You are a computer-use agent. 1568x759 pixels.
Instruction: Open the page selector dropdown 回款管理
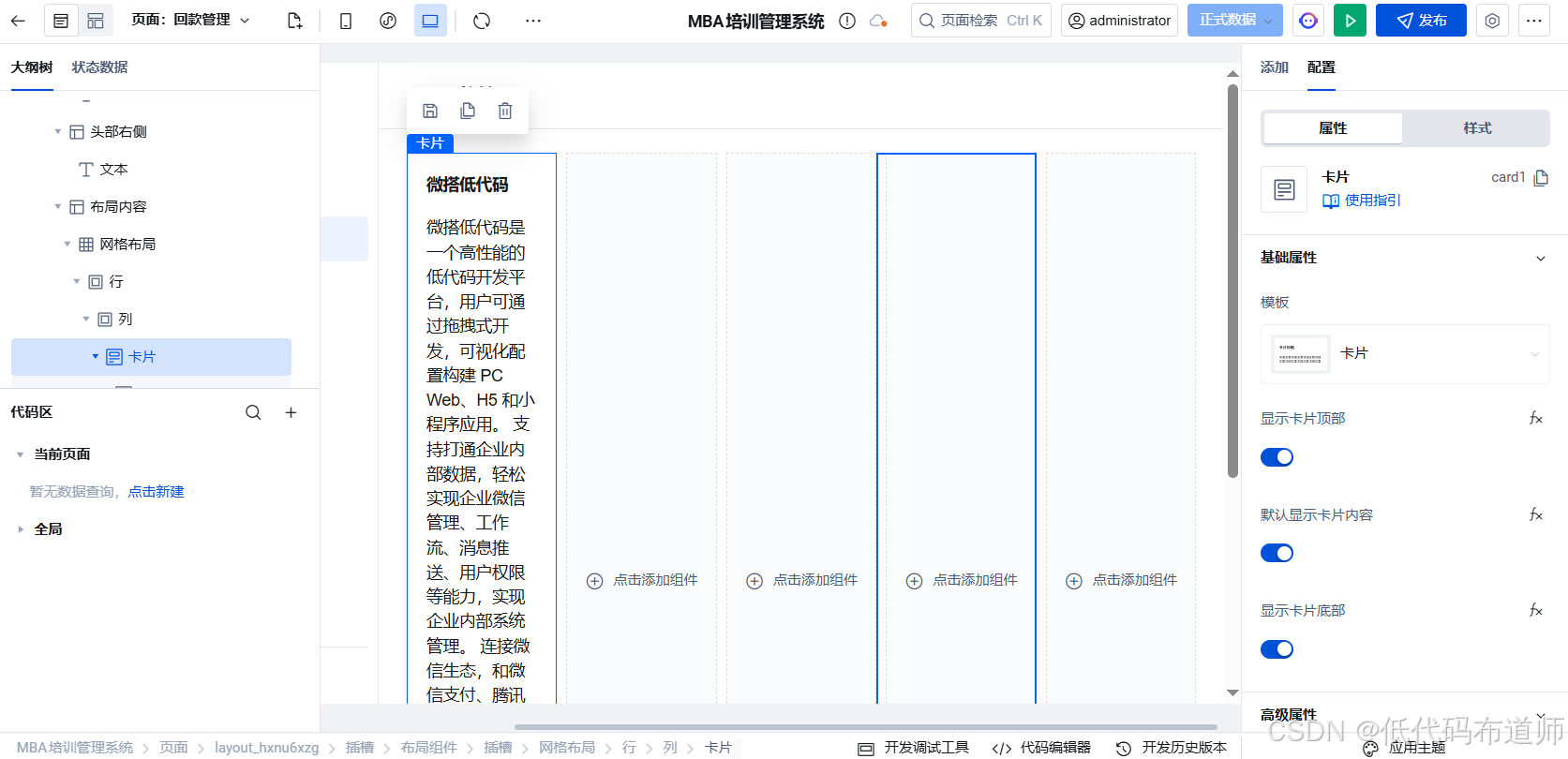point(191,20)
